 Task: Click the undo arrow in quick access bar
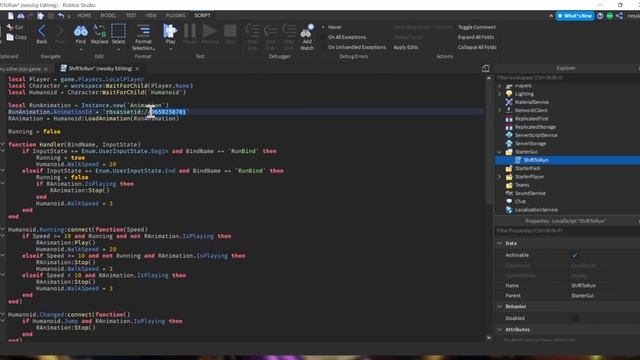click(61, 16)
